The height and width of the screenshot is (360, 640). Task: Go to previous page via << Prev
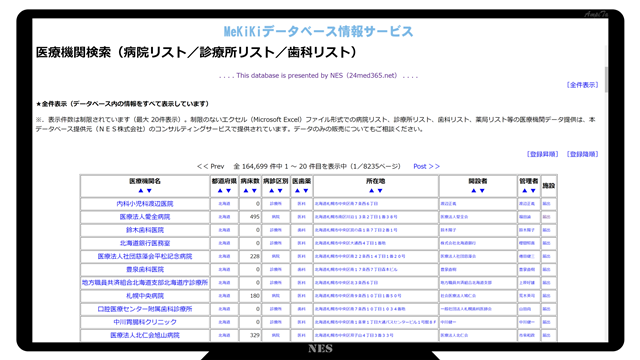click(211, 167)
